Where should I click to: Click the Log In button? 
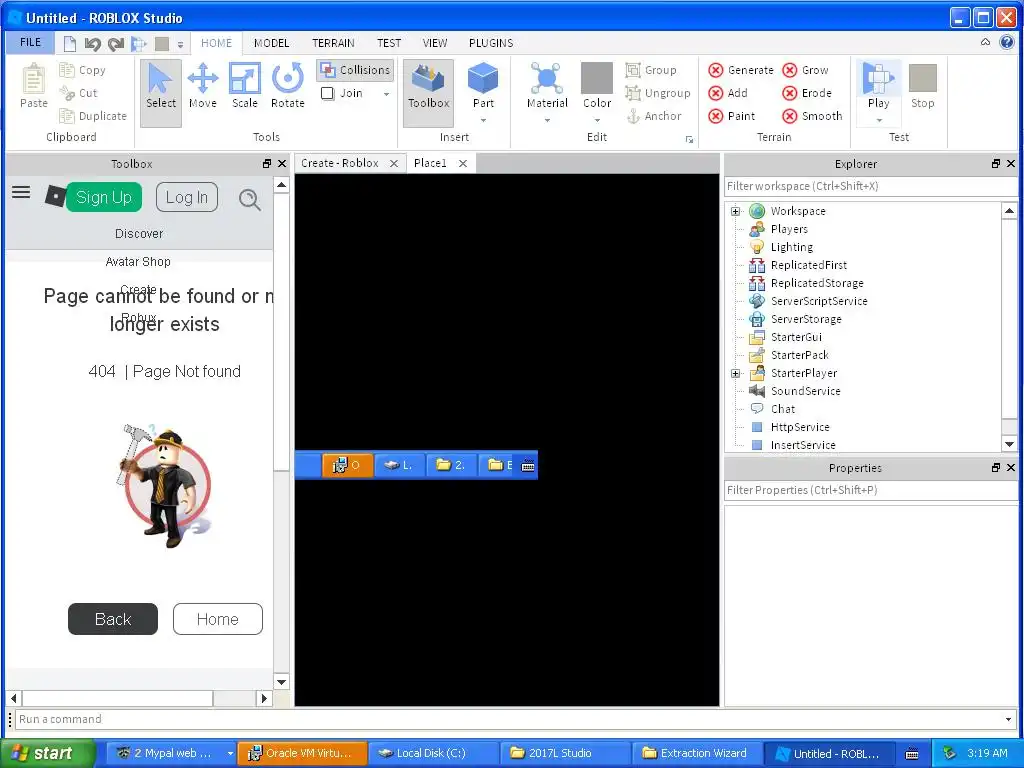point(187,197)
